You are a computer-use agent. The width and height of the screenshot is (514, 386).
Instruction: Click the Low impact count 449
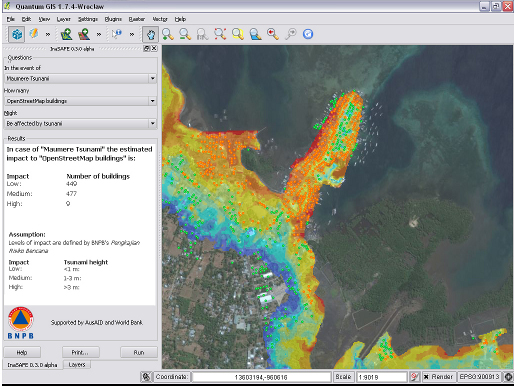pos(71,184)
